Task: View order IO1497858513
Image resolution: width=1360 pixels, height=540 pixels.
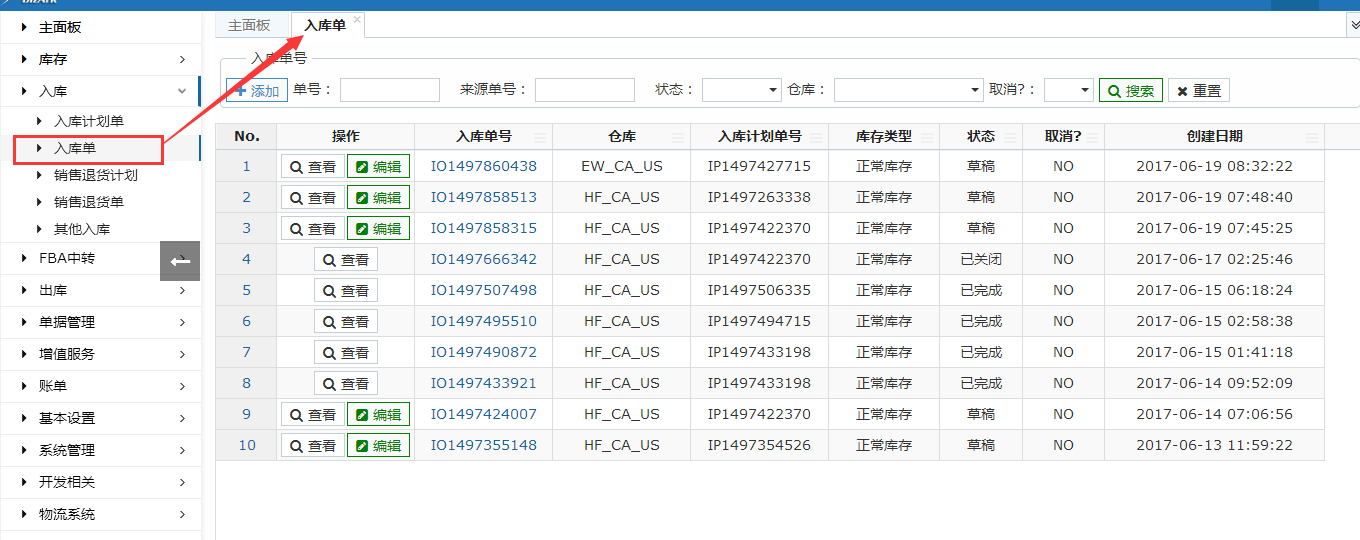Action: pos(313,197)
